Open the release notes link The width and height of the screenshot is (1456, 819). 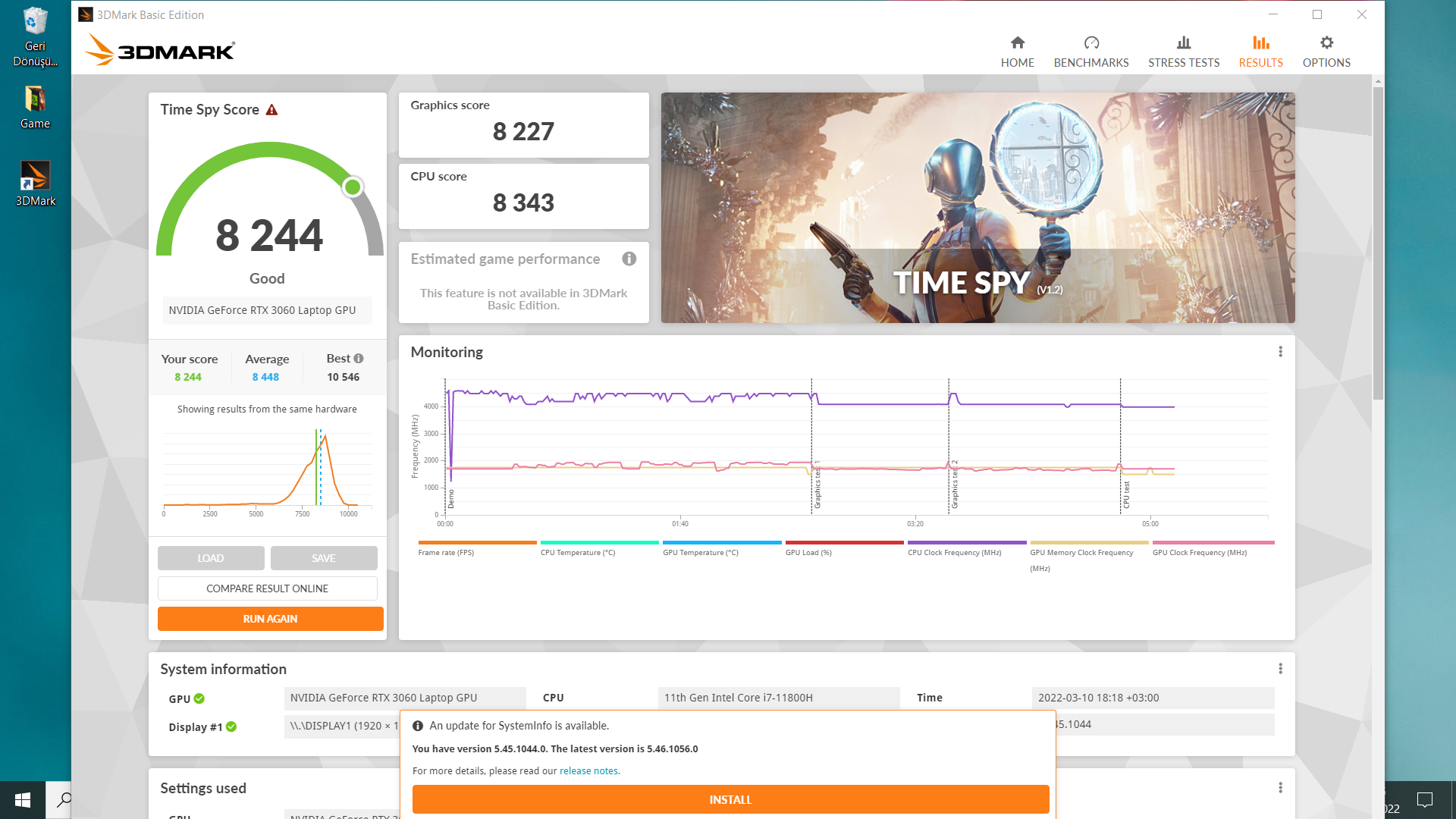click(x=589, y=771)
